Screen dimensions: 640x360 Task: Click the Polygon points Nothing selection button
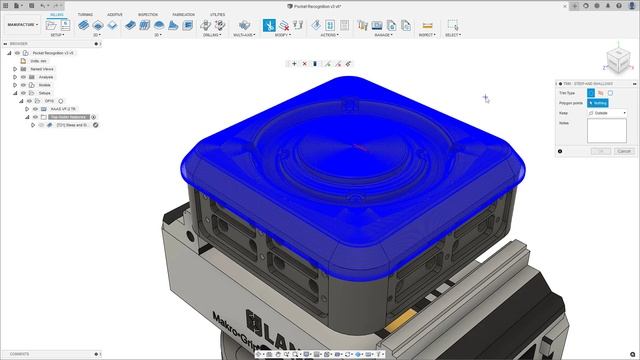click(598, 103)
